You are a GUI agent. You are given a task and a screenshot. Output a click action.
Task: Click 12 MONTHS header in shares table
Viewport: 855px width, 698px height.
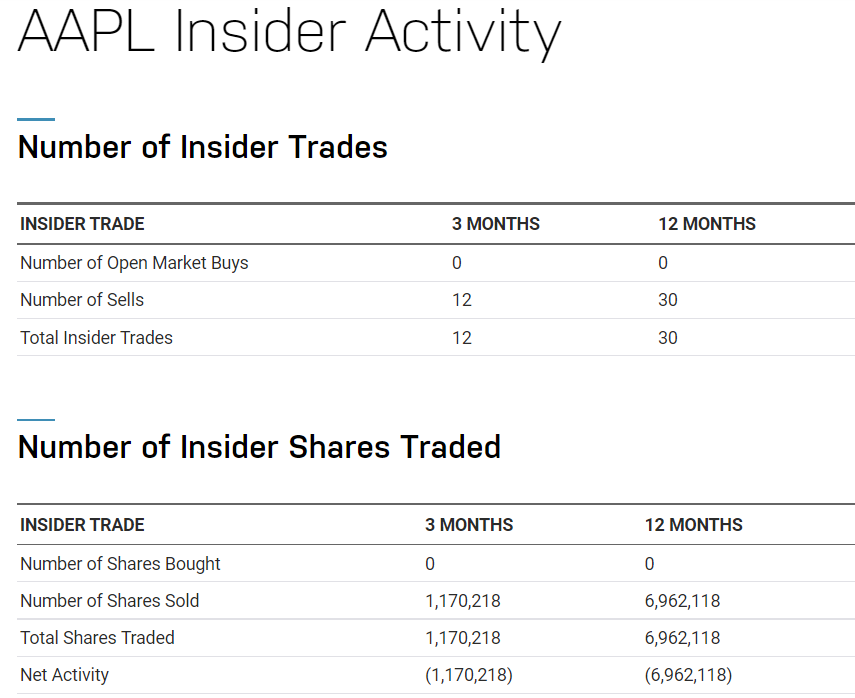tap(694, 525)
